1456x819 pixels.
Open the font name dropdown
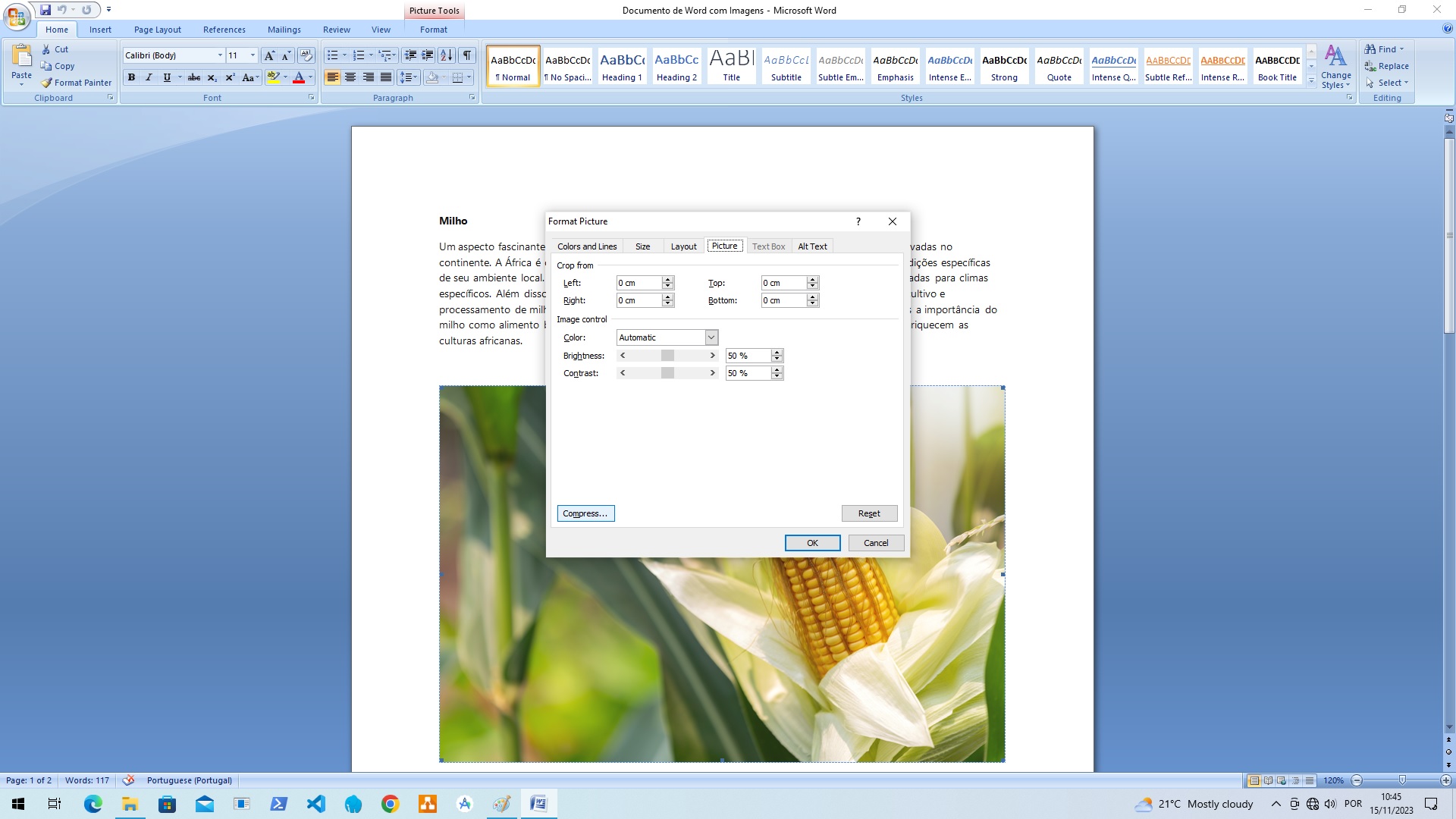(x=220, y=55)
